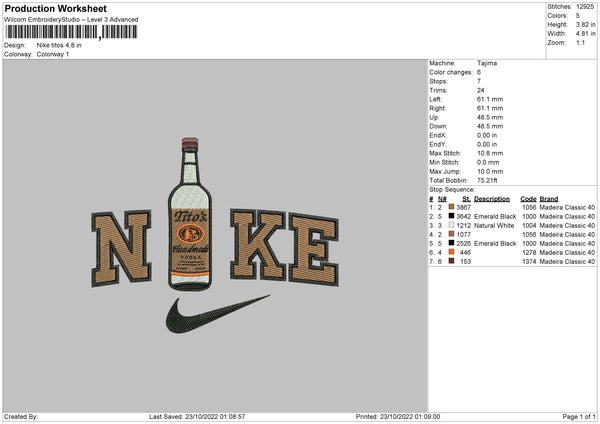Click the code 1374 in stop row 7

tap(529, 262)
